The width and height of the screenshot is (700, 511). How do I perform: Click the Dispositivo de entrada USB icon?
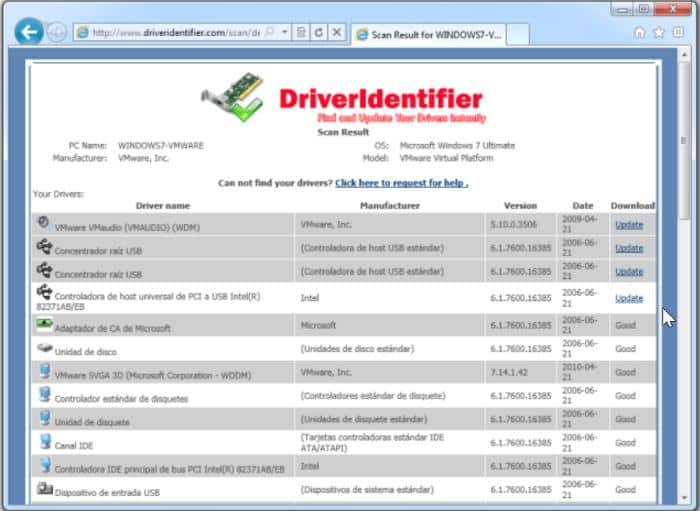point(44,488)
